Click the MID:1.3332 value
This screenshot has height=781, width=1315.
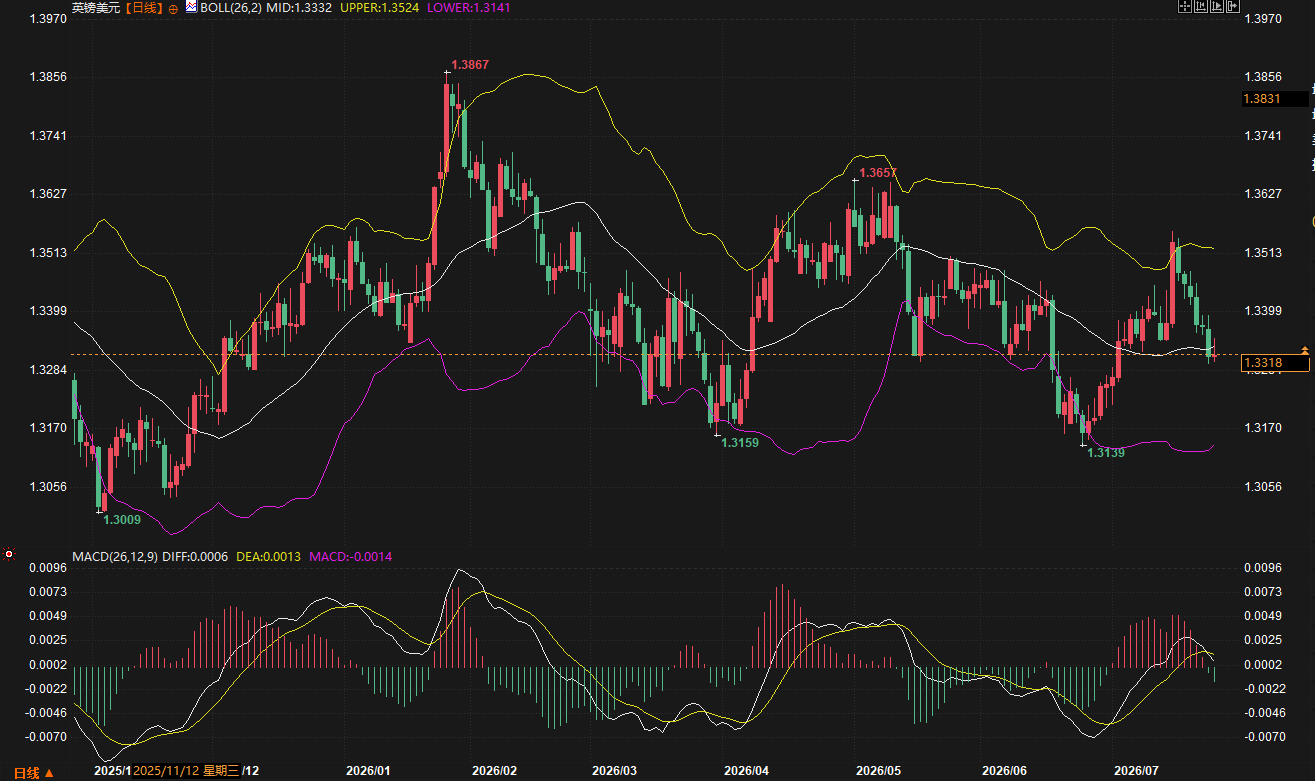(299, 7)
